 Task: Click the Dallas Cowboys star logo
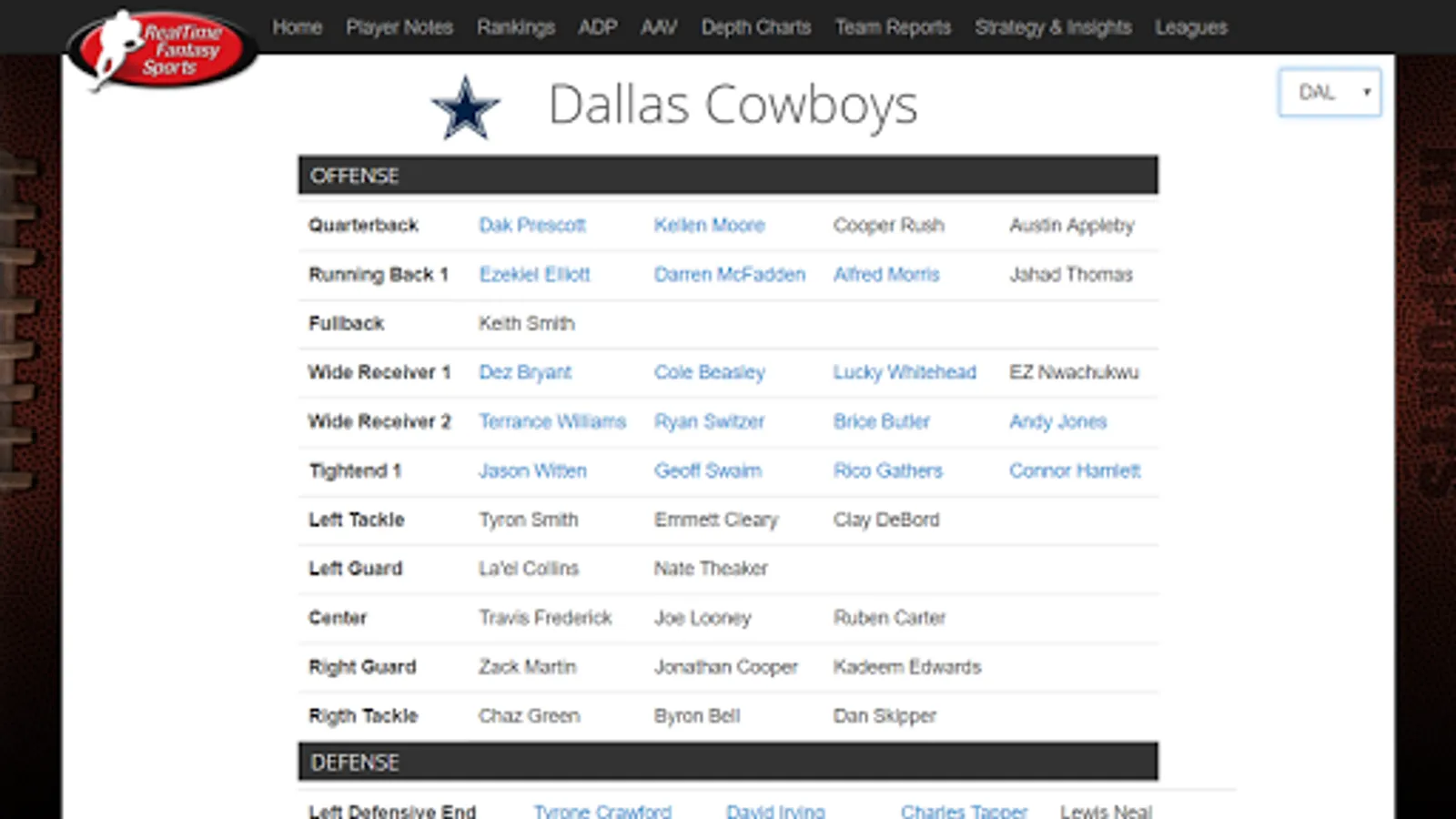[466, 108]
